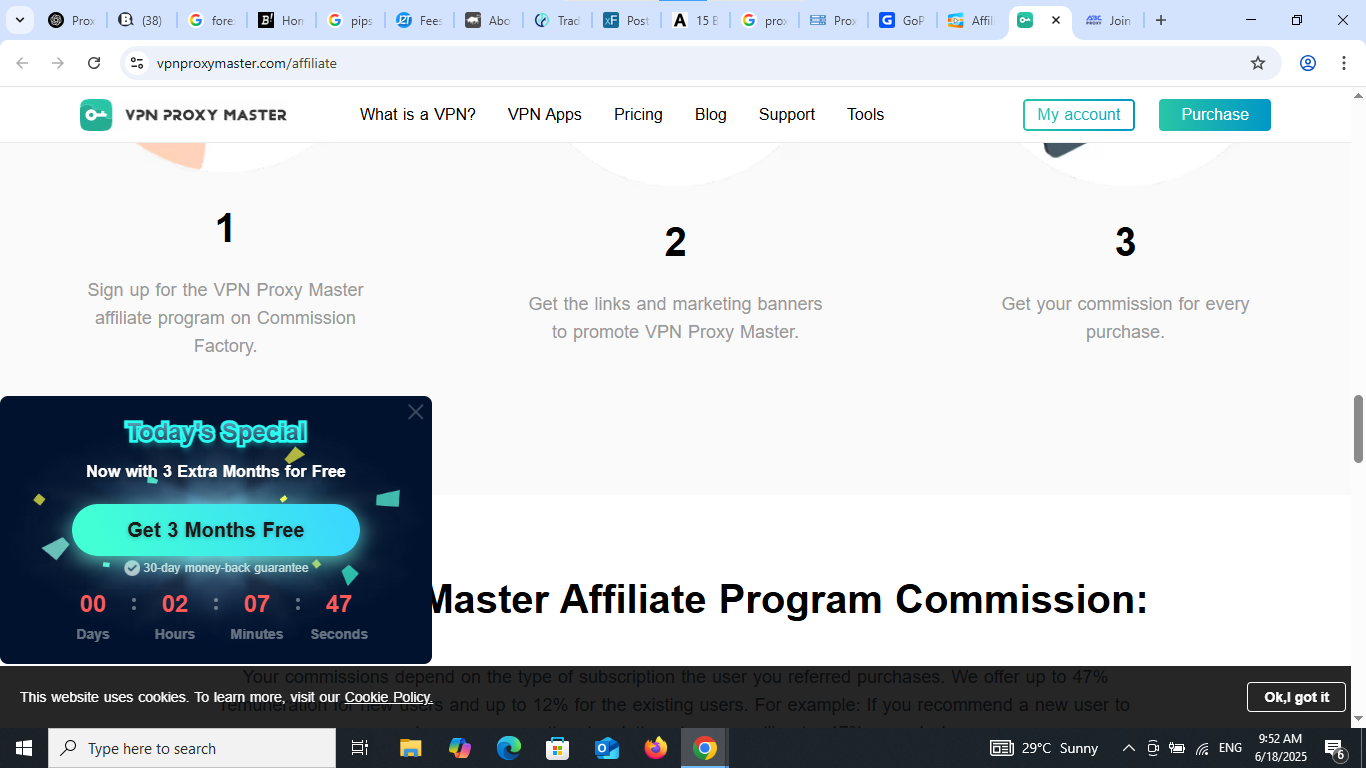Viewport: 1366px width, 768px height.
Task: Open the Blog nav link
Action: (x=711, y=114)
